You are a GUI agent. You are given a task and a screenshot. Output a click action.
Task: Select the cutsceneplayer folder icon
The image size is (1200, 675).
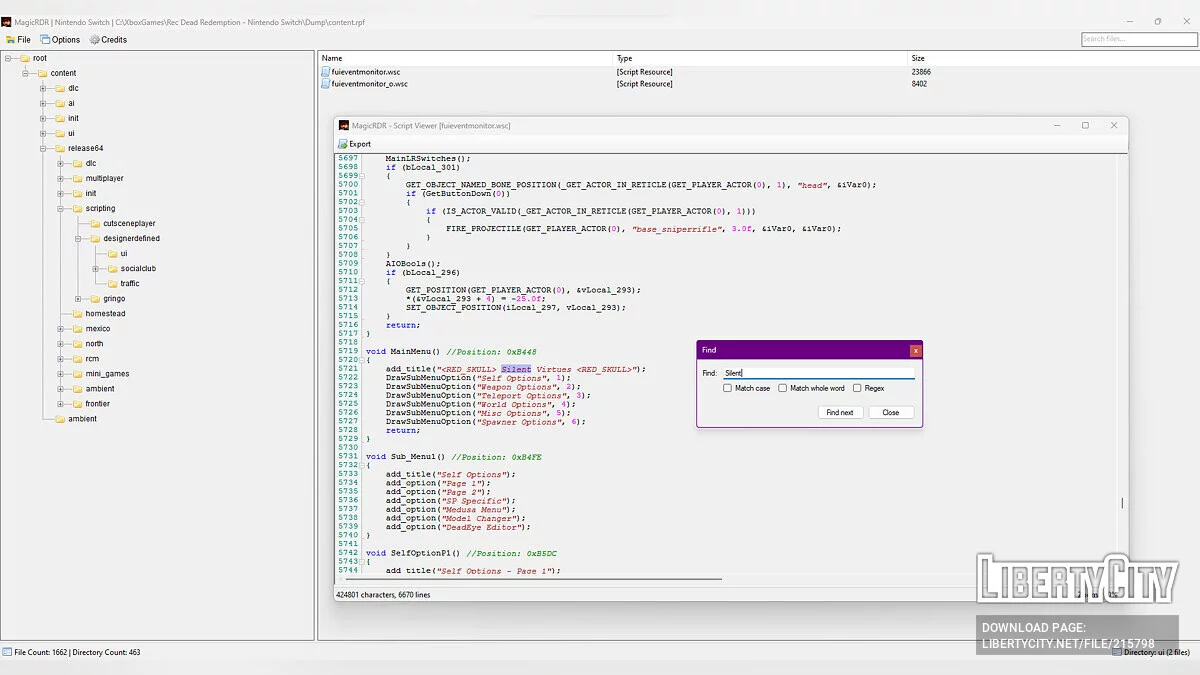(94, 224)
